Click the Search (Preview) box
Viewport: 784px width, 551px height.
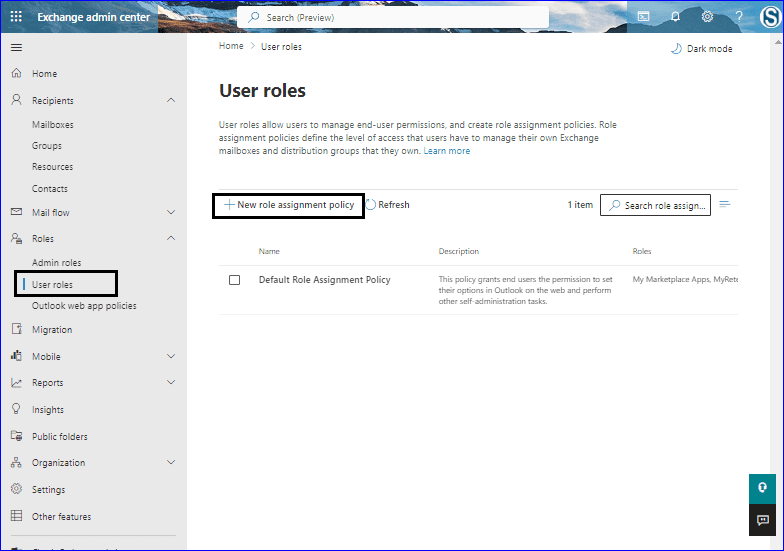click(x=393, y=18)
